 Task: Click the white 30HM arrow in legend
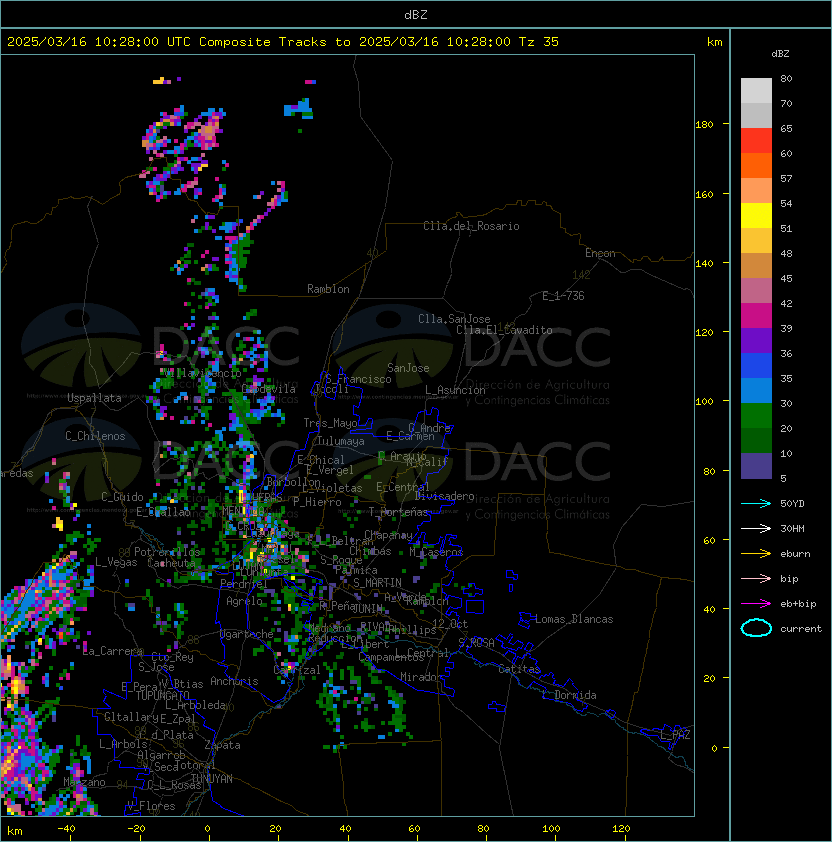pos(756,529)
